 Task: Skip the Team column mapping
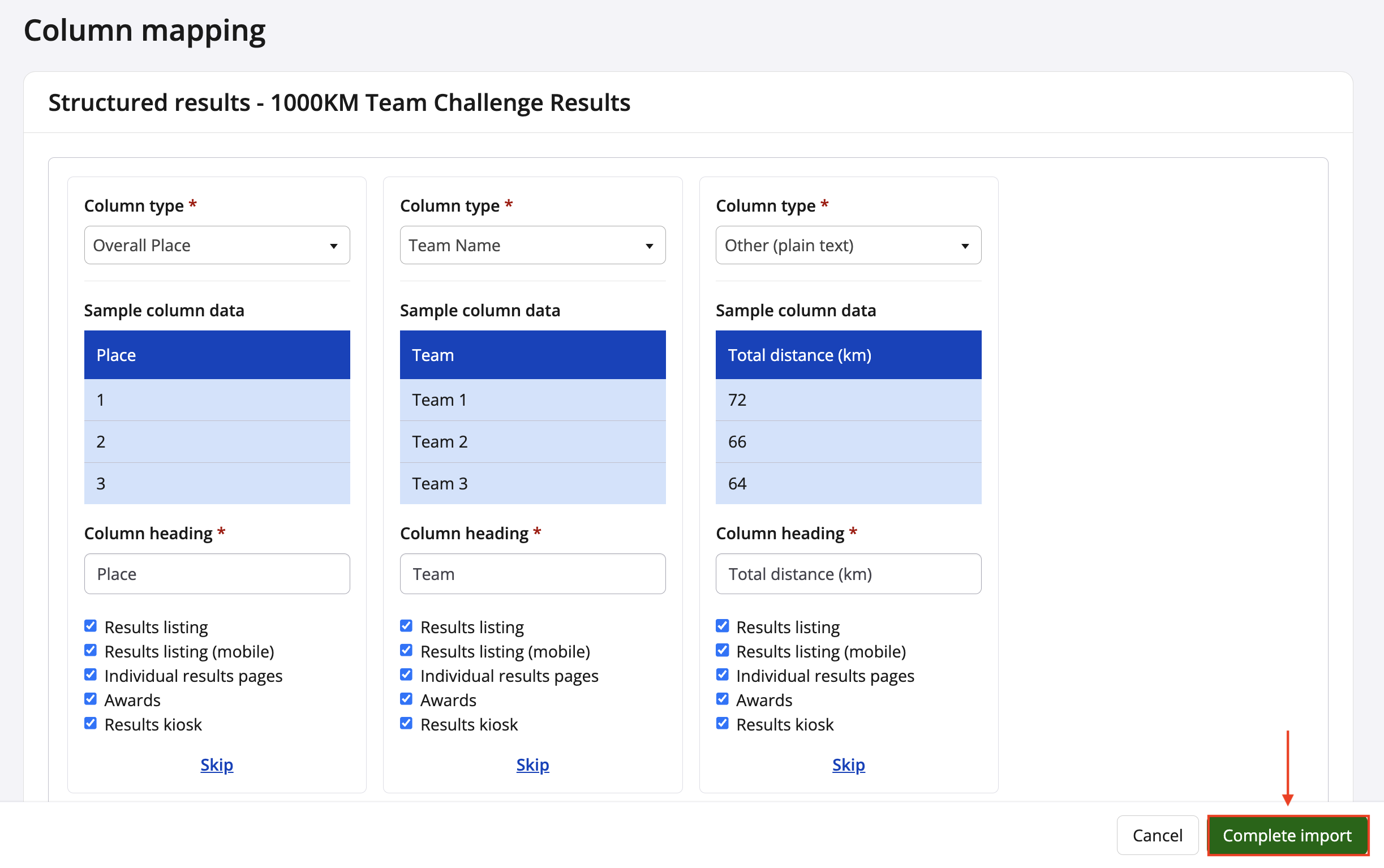pos(532,764)
